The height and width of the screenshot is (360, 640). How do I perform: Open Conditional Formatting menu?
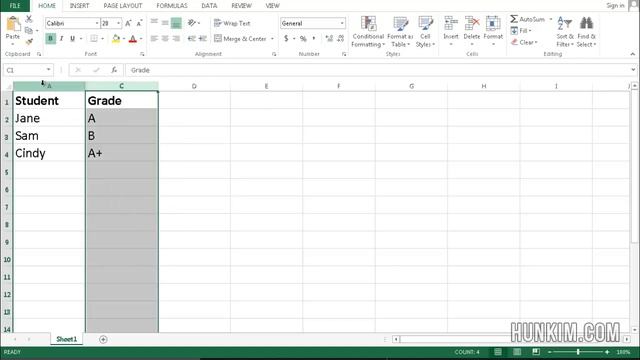click(368, 32)
